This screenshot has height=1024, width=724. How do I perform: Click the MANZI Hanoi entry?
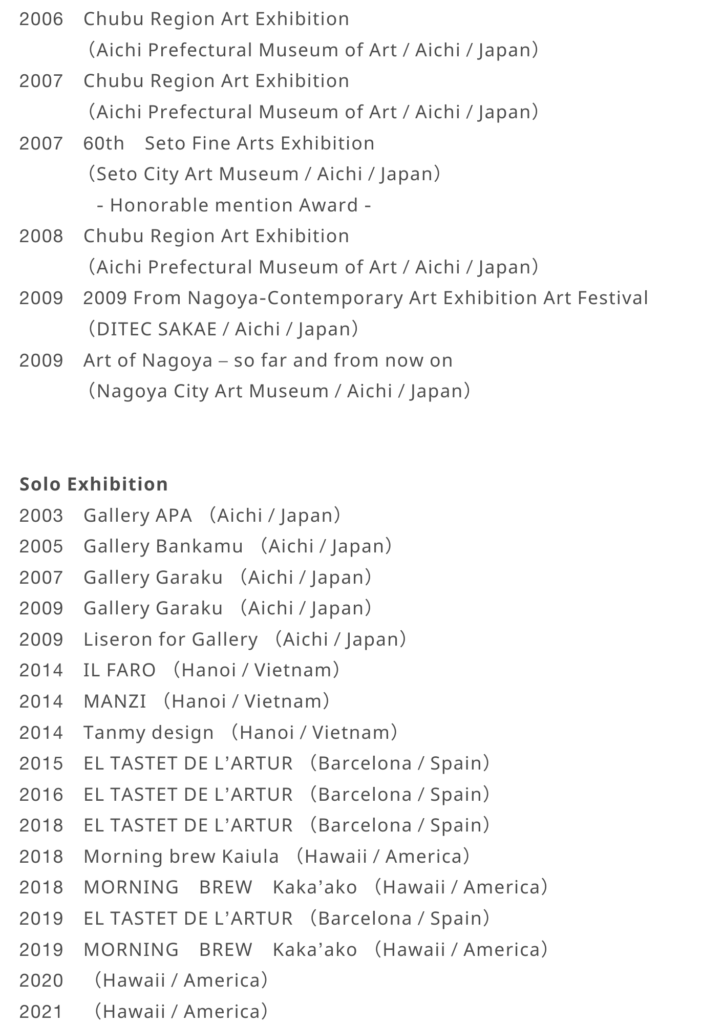(x=174, y=702)
